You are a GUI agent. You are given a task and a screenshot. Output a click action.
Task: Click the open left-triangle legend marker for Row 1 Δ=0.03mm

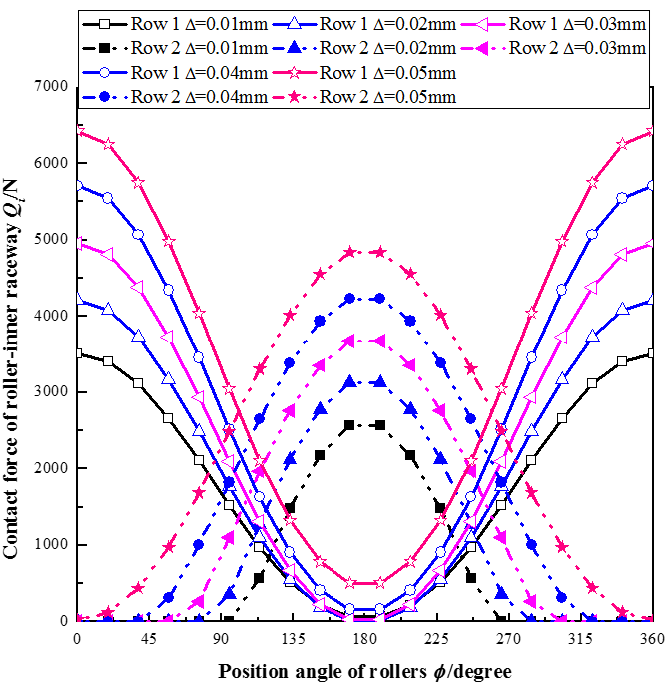(x=484, y=23)
